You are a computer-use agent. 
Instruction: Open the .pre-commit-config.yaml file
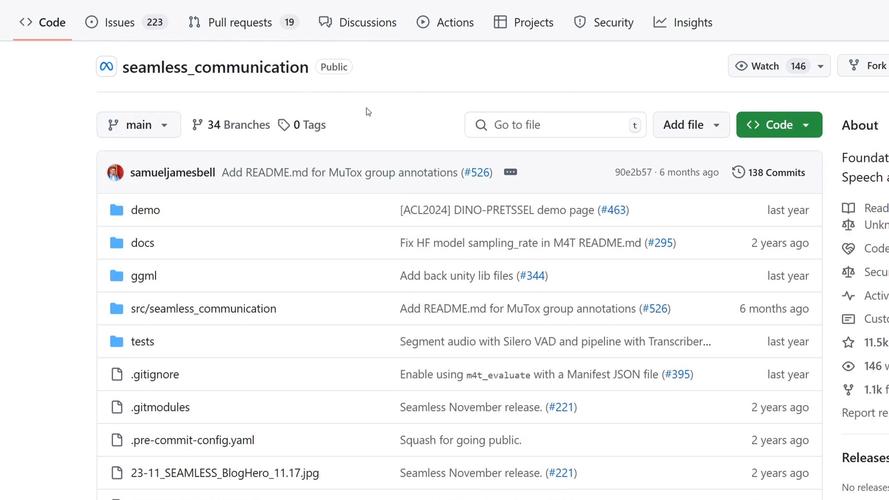click(x=193, y=440)
